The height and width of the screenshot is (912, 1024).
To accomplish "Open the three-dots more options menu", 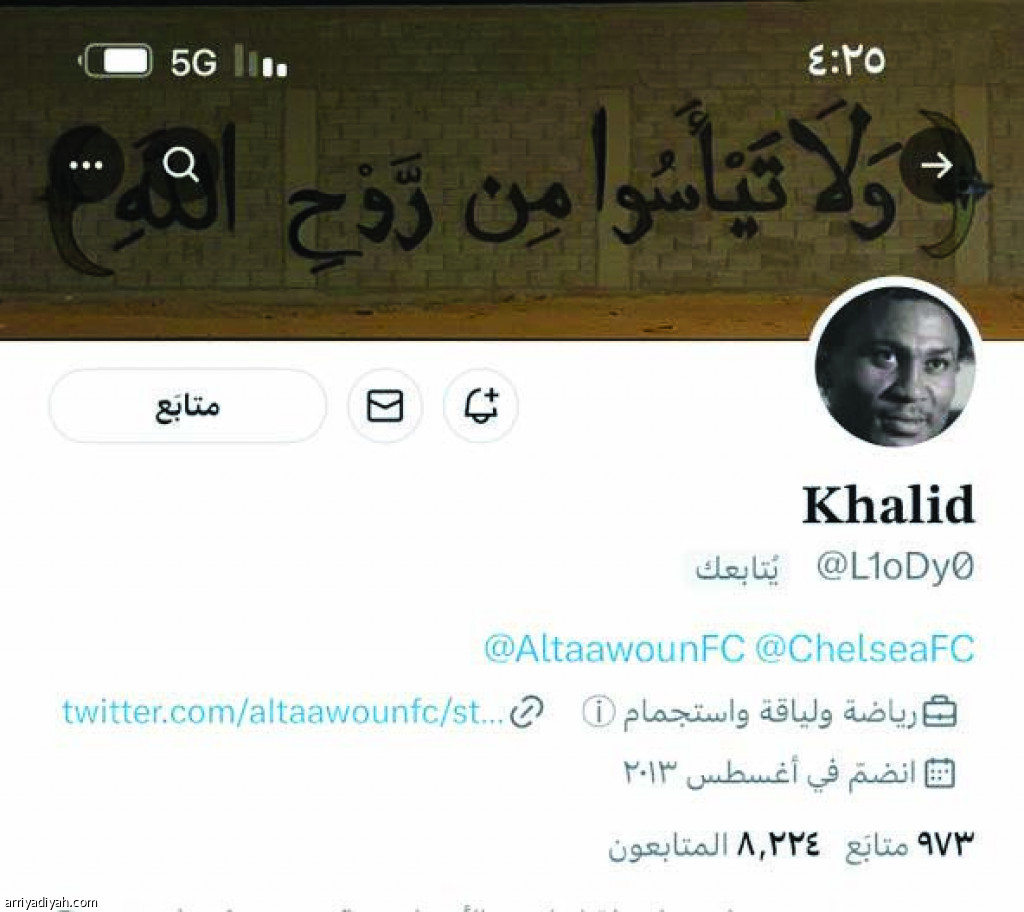I will pos(86,165).
